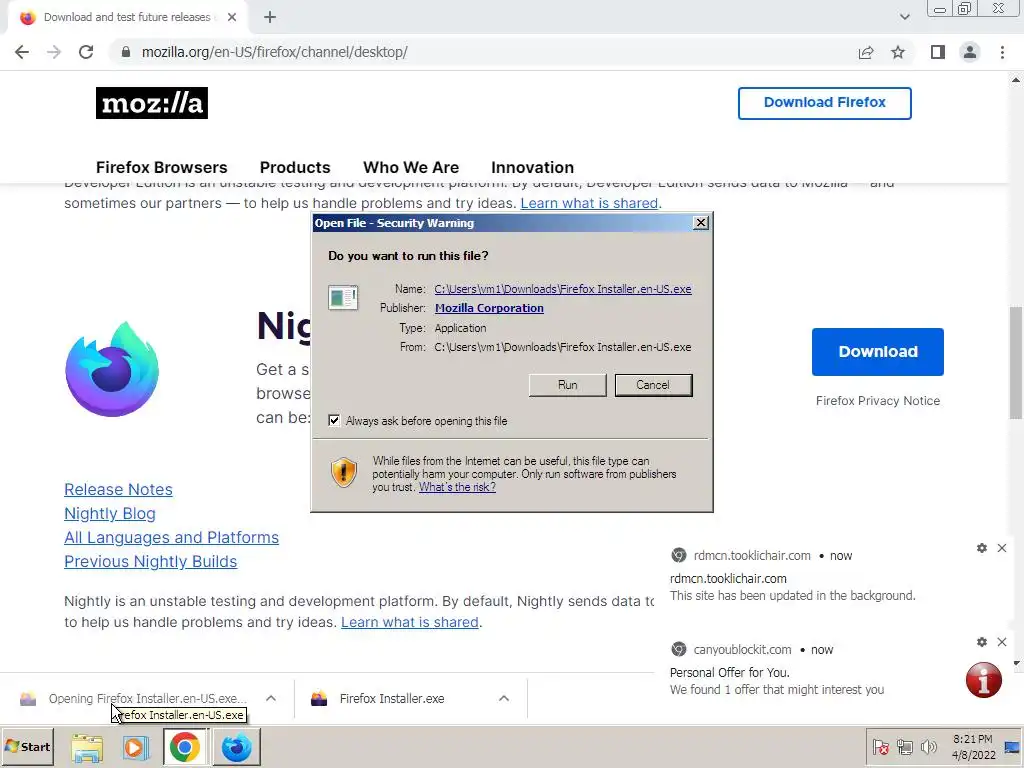
Task: Open the volume speaker tray icon
Action: click(x=928, y=747)
